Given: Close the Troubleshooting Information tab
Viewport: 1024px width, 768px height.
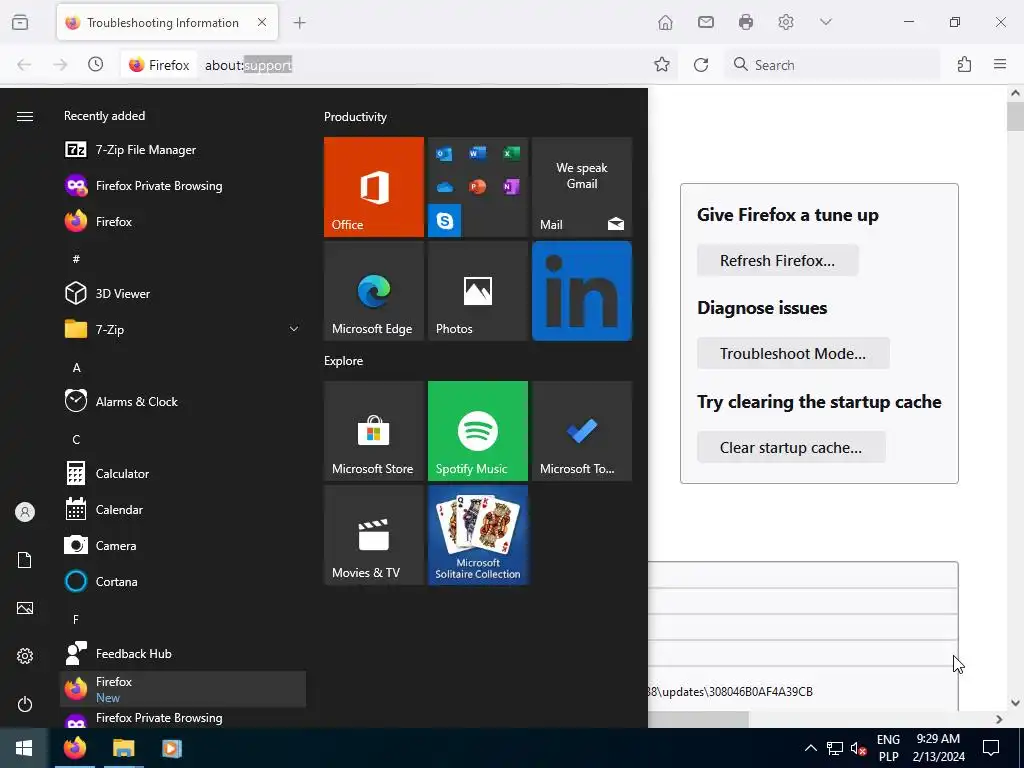Looking at the screenshot, I should coord(262,22).
